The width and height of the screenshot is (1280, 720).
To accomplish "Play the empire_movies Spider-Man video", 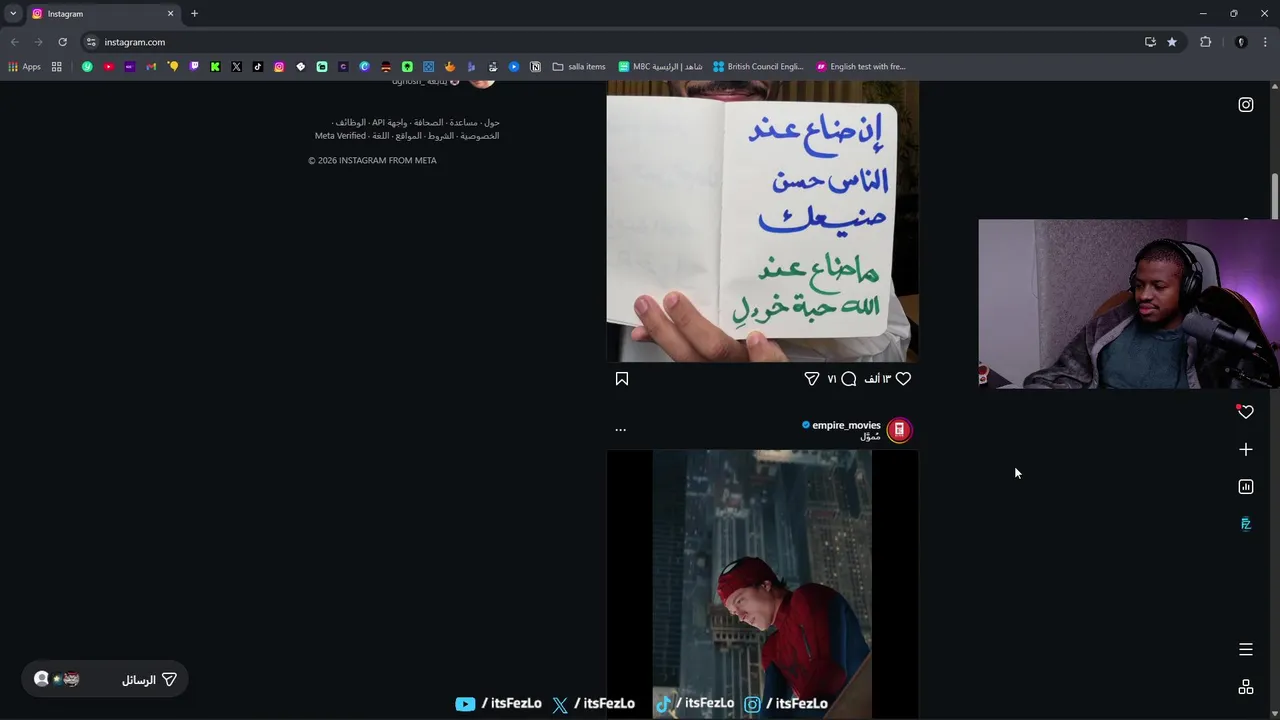I will 762,585.
